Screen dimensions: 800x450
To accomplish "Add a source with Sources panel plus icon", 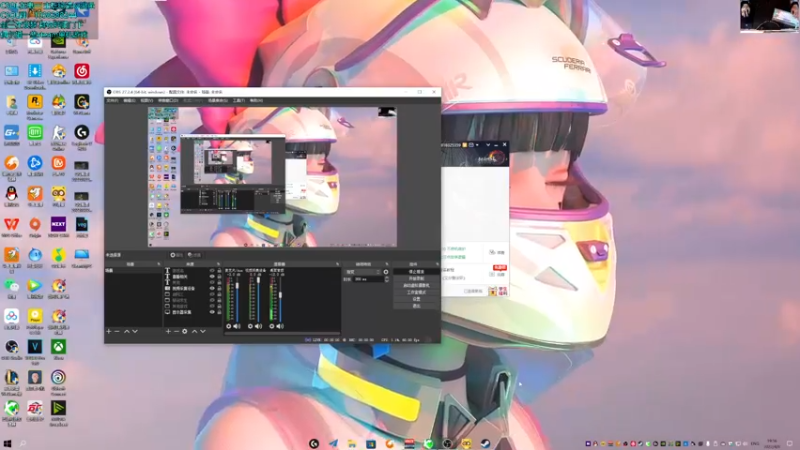I will click(168, 332).
